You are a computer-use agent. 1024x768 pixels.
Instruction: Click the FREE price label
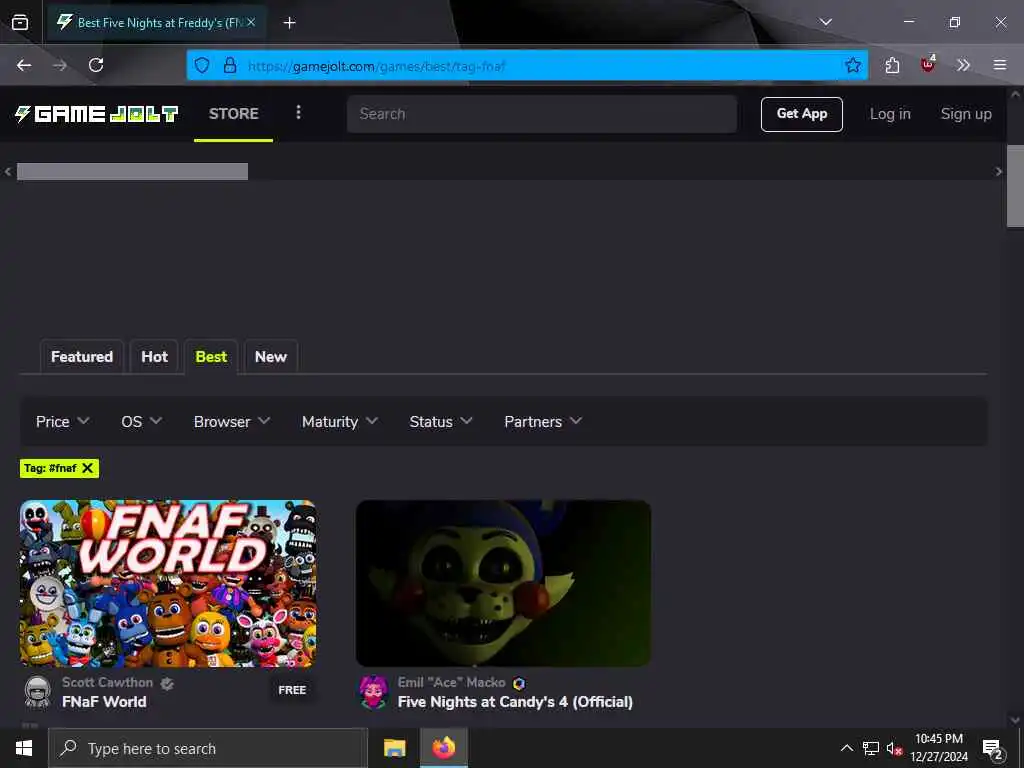pos(292,690)
